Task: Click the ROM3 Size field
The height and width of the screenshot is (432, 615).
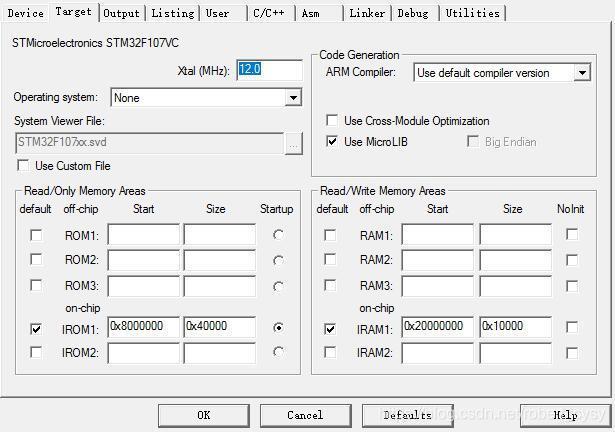Action: [220, 286]
